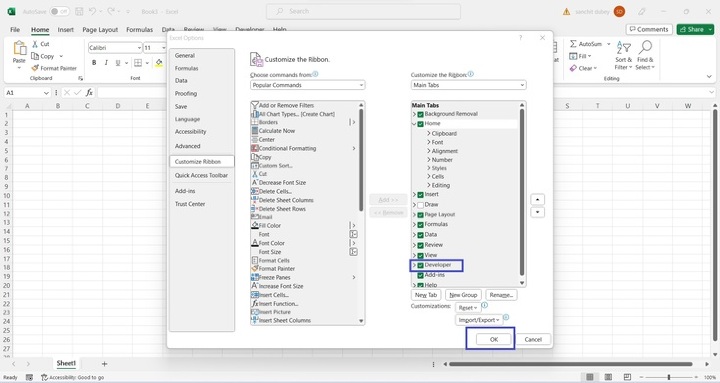720x383 pixels.
Task: Click the Cut scissors icon
Action: click(35, 44)
